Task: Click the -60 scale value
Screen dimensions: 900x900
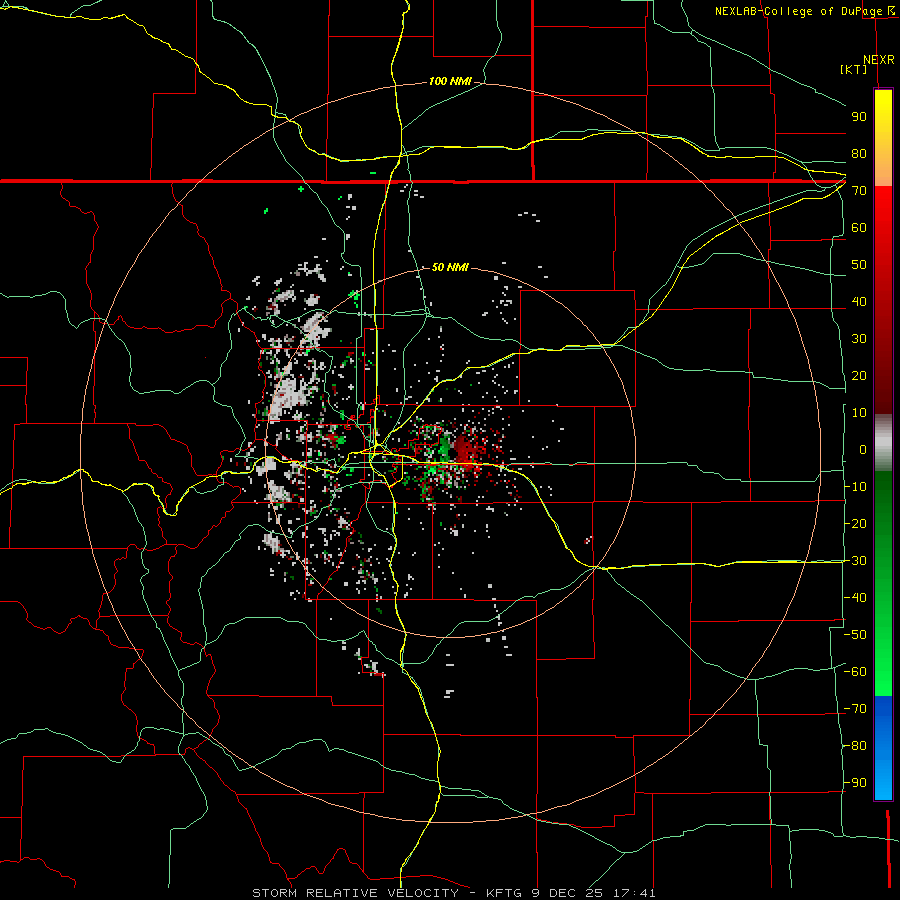Action: coord(855,672)
